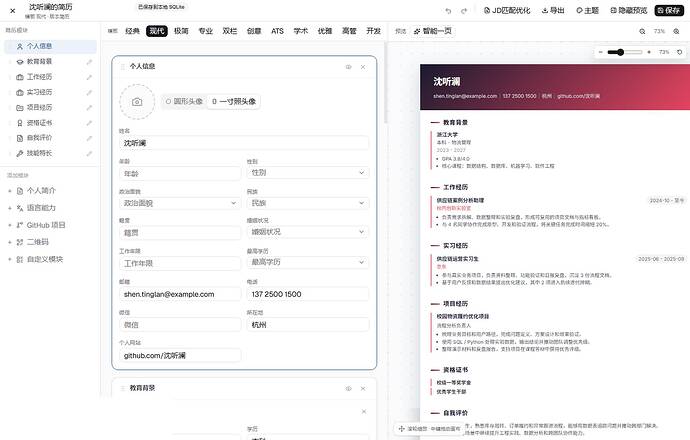Image resolution: width=690 pixels, height=440 pixels.
Task: Click the black 保存 save button
Action: [x=668, y=11]
